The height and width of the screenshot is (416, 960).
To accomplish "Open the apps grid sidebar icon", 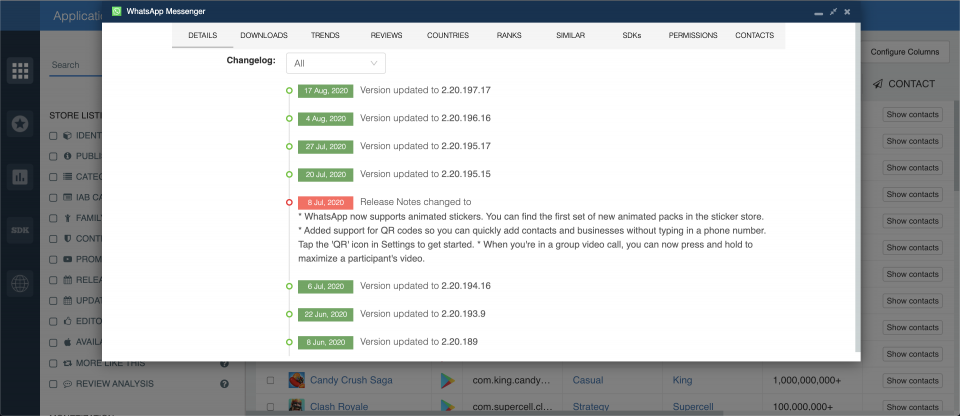I will coord(20,71).
